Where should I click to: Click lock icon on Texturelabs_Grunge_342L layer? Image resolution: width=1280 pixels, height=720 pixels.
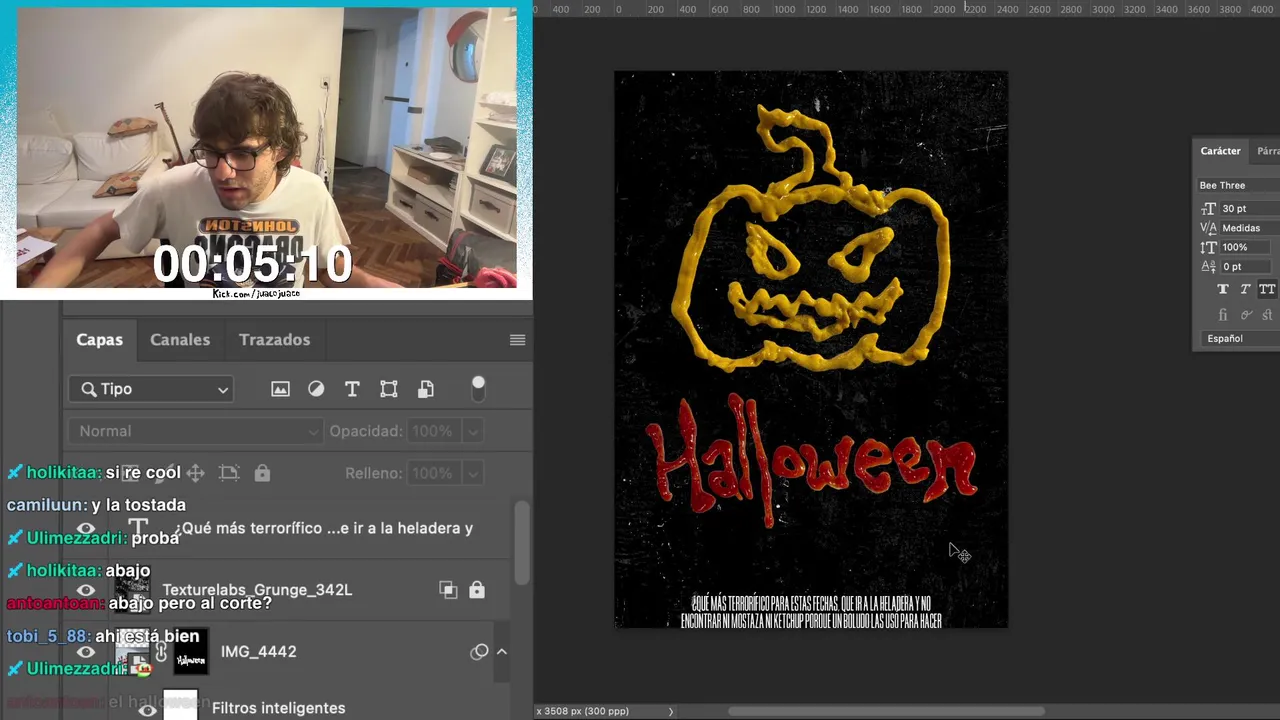click(x=477, y=590)
